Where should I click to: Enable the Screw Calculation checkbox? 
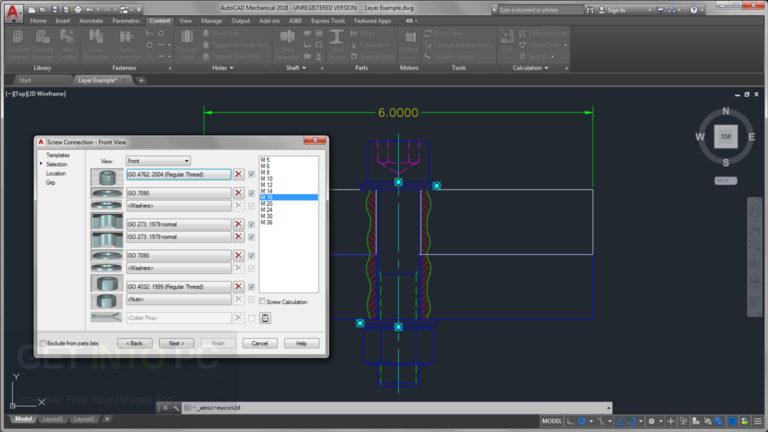[263, 301]
